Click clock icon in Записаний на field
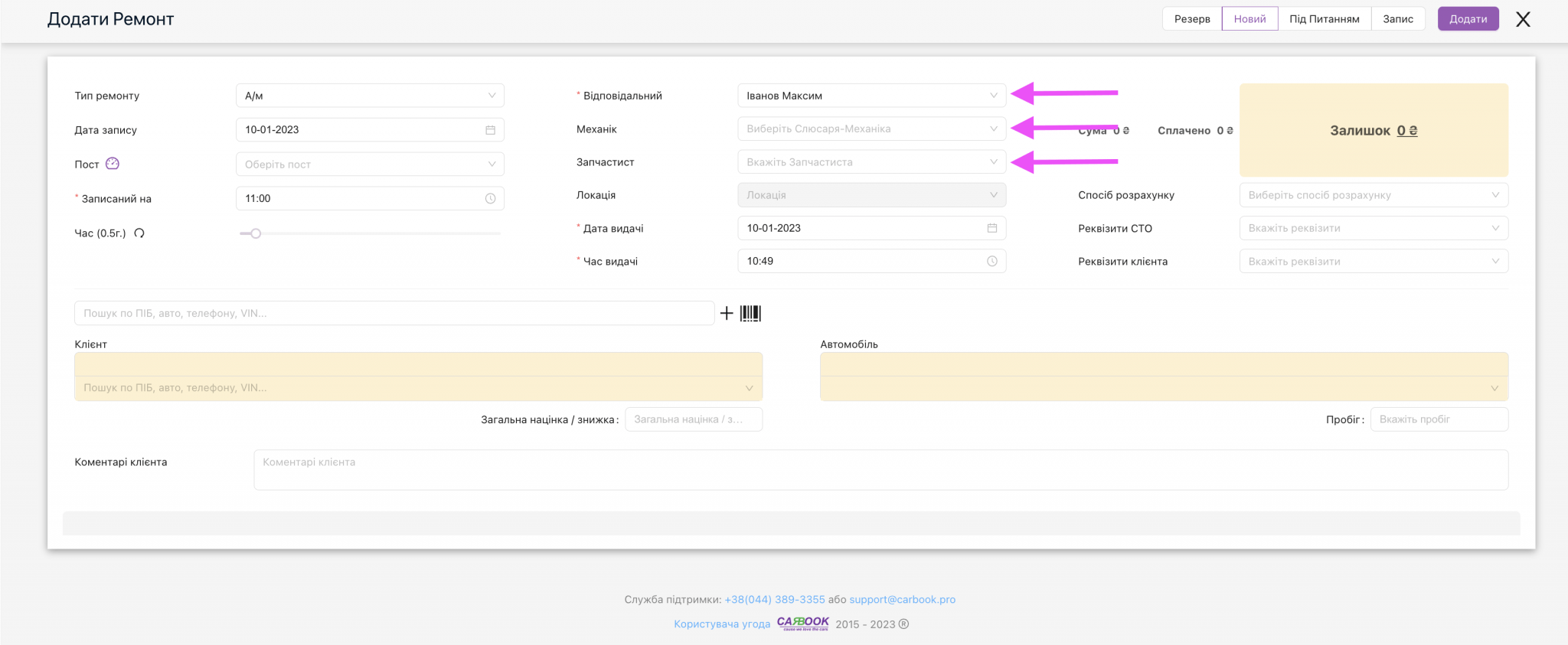1568x645 pixels. pos(490,199)
